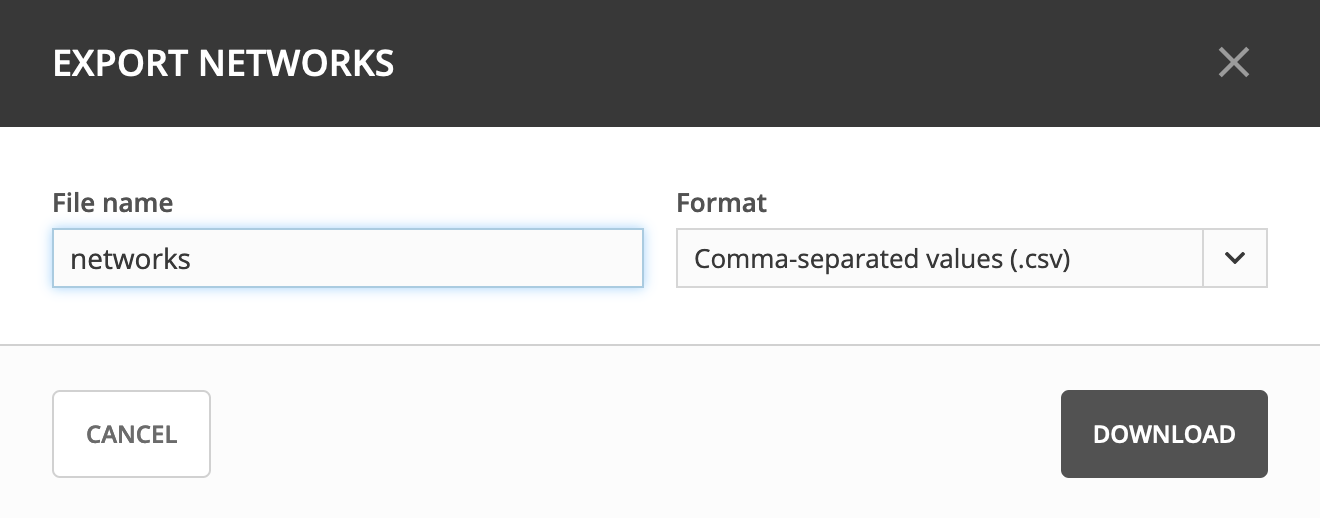The height and width of the screenshot is (518, 1320).
Task: Click the "File name" label
Action: click(112, 203)
